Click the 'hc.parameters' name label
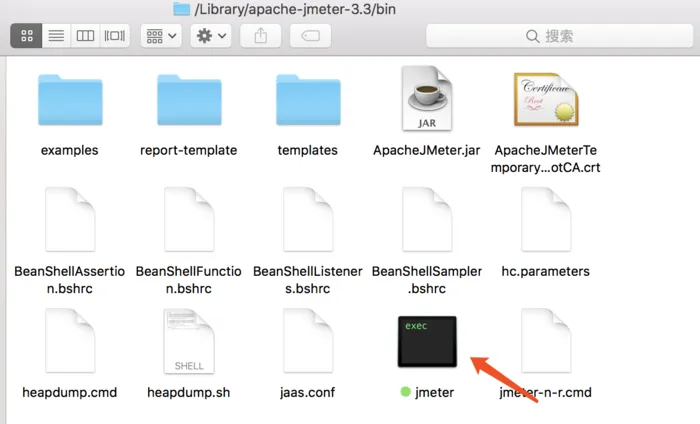This screenshot has height=424, width=700. [546, 271]
